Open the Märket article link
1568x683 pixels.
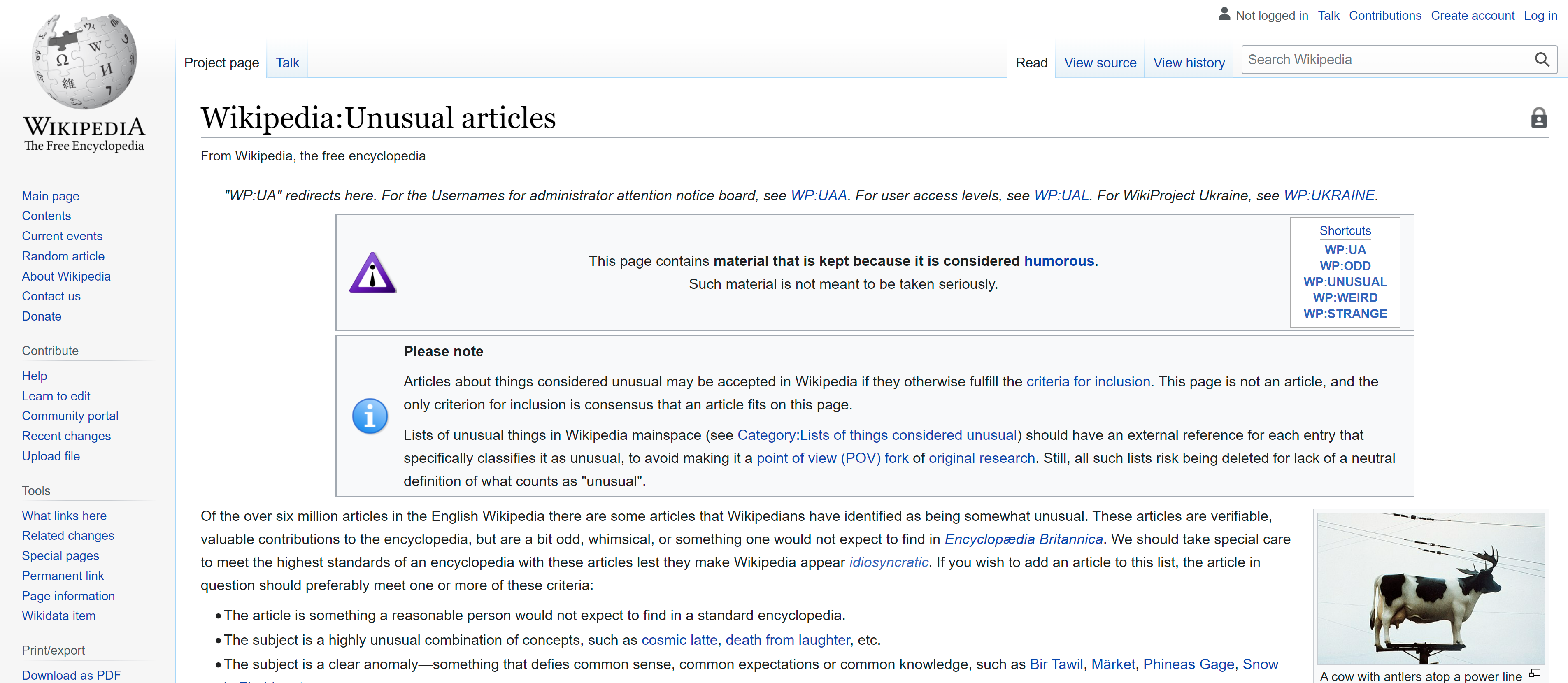pos(1113,664)
